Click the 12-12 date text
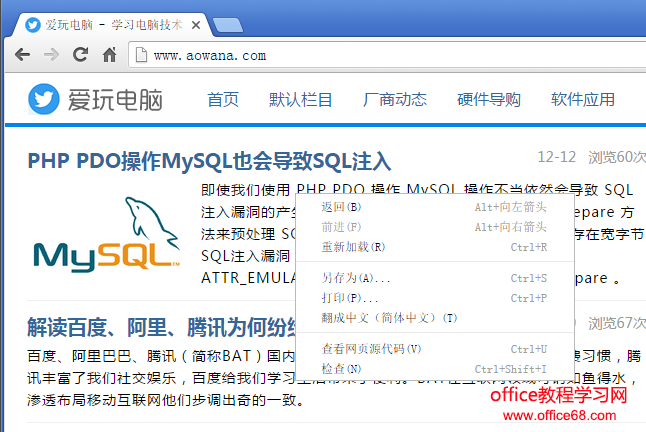Screen dimensions: 646x432 coord(557,157)
